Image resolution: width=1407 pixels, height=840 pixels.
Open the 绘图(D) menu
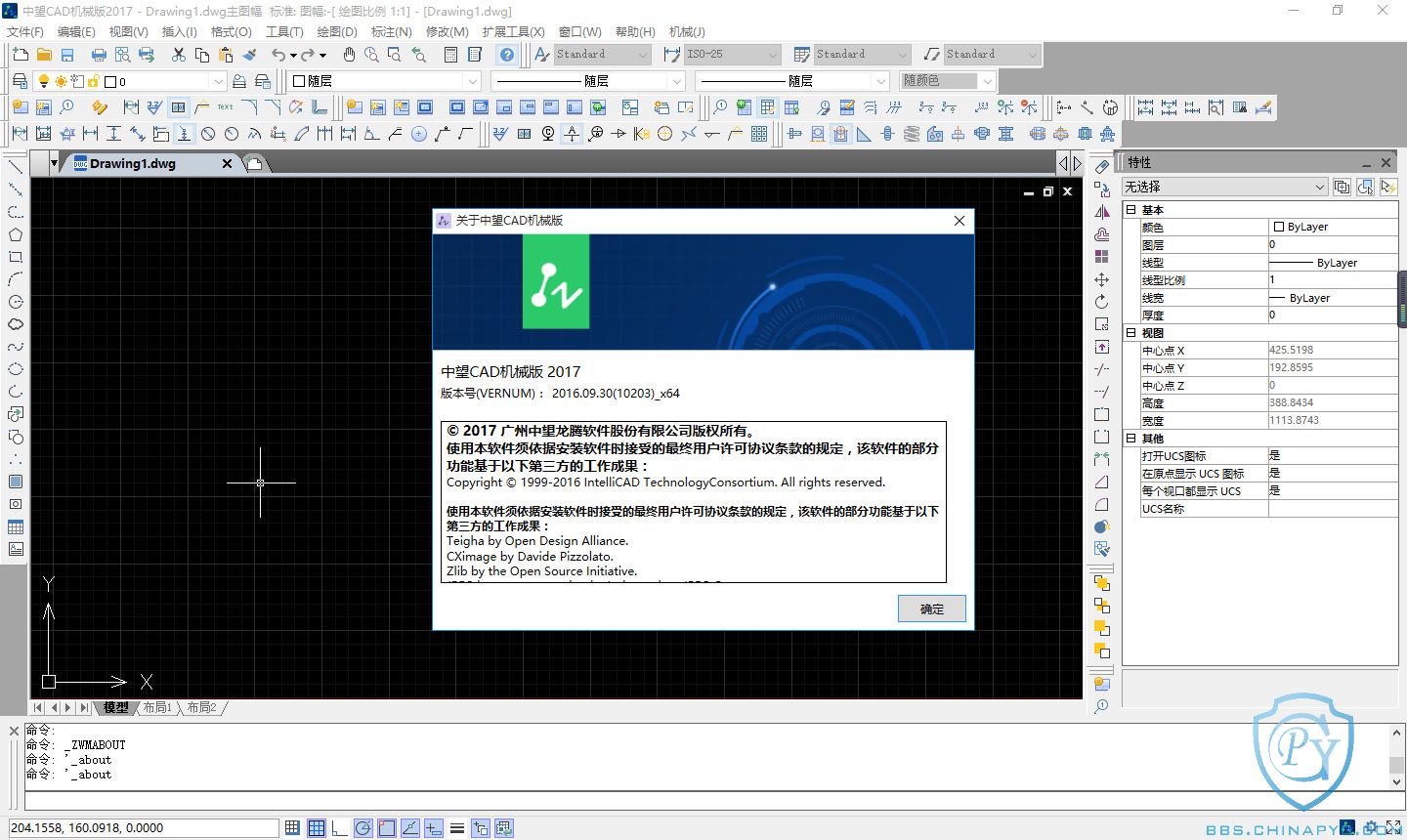tap(337, 31)
